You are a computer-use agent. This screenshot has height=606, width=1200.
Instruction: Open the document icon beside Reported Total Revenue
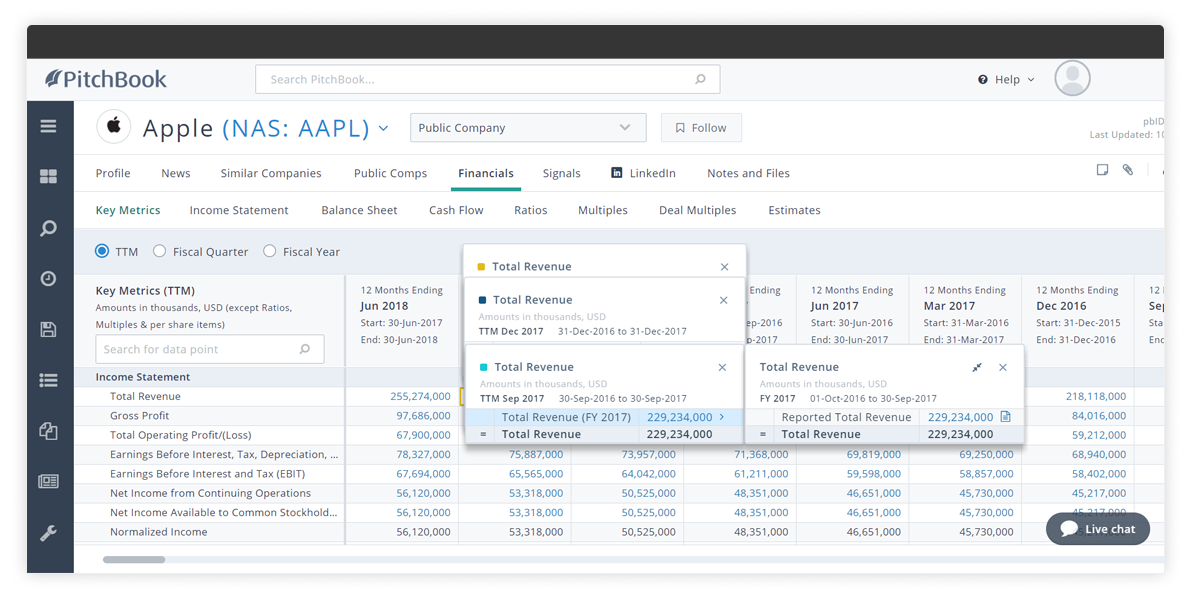pyautogui.click(x=1006, y=417)
